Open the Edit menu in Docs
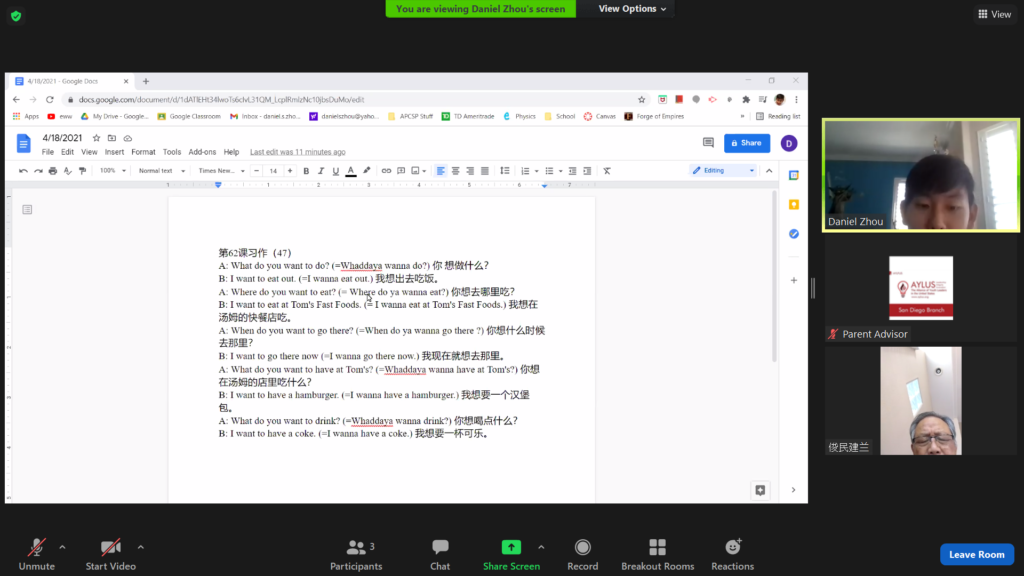Image resolution: width=1024 pixels, height=576 pixels. pyautogui.click(x=67, y=152)
